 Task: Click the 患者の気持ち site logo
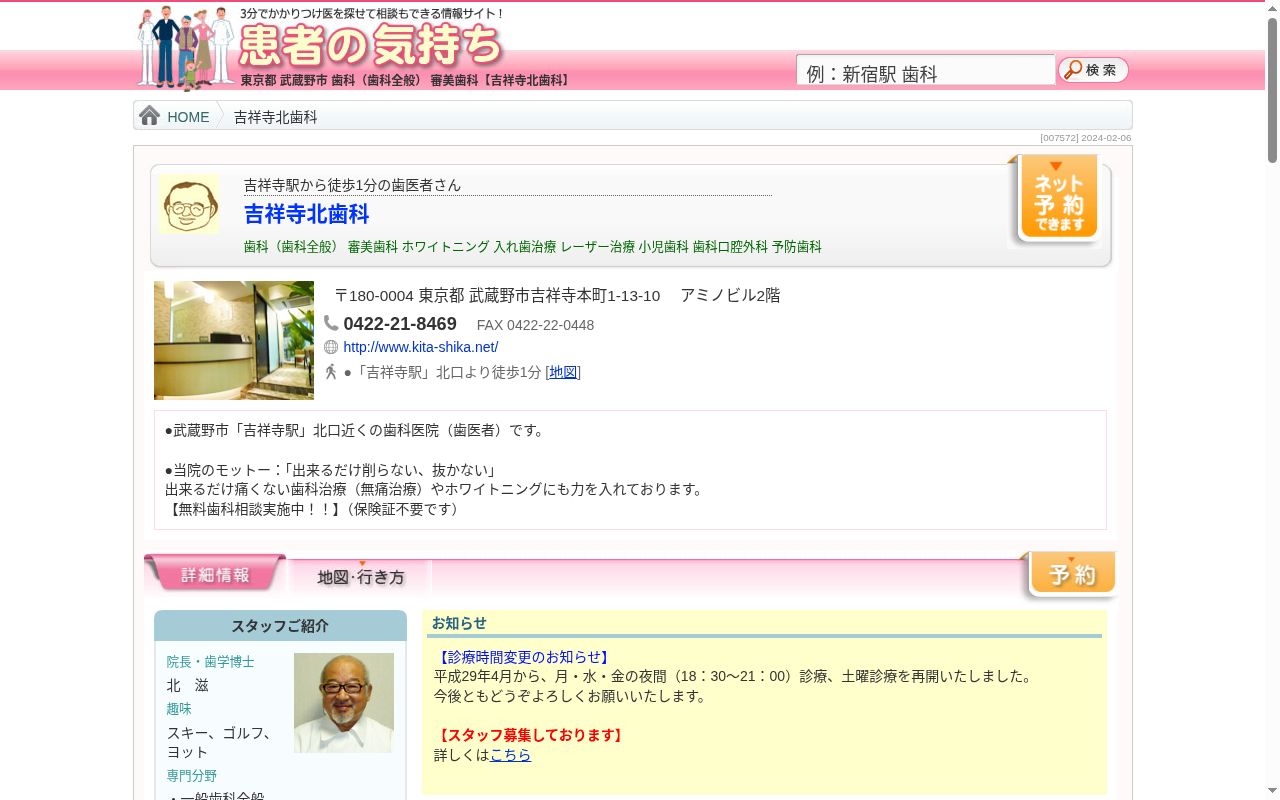point(372,46)
